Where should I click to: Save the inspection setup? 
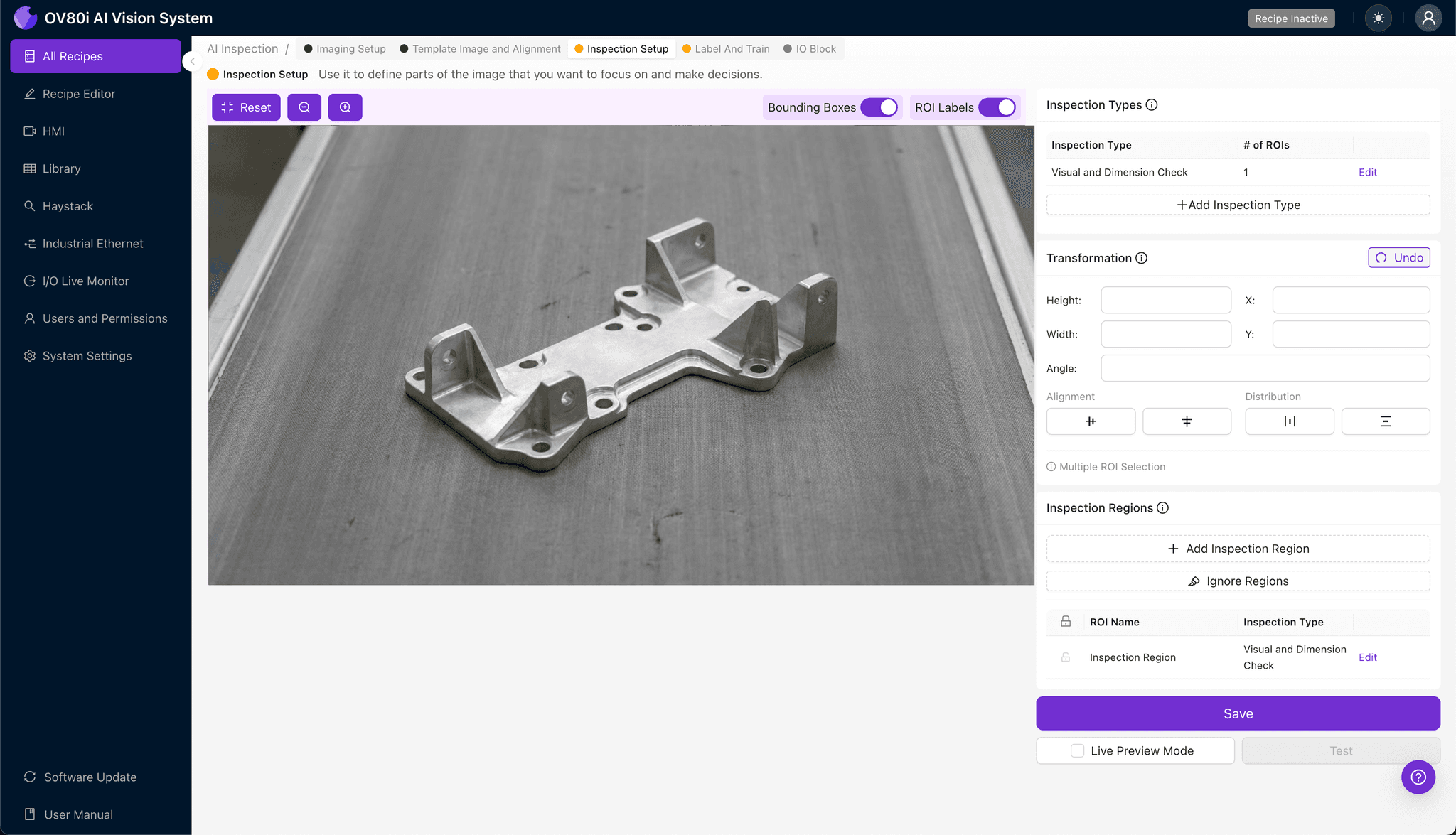pos(1238,713)
